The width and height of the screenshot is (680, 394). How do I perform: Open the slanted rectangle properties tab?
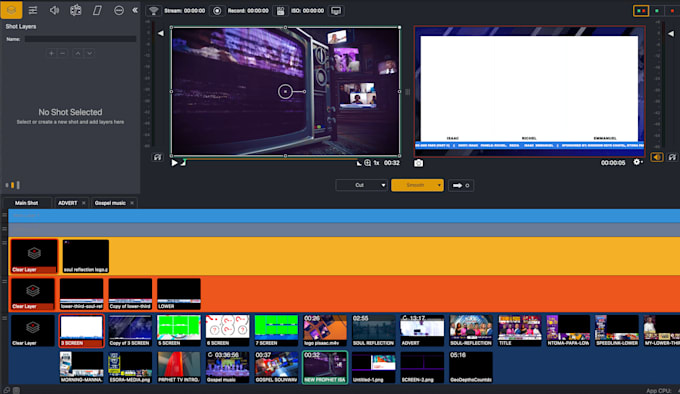pyautogui.click(x=97, y=10)
